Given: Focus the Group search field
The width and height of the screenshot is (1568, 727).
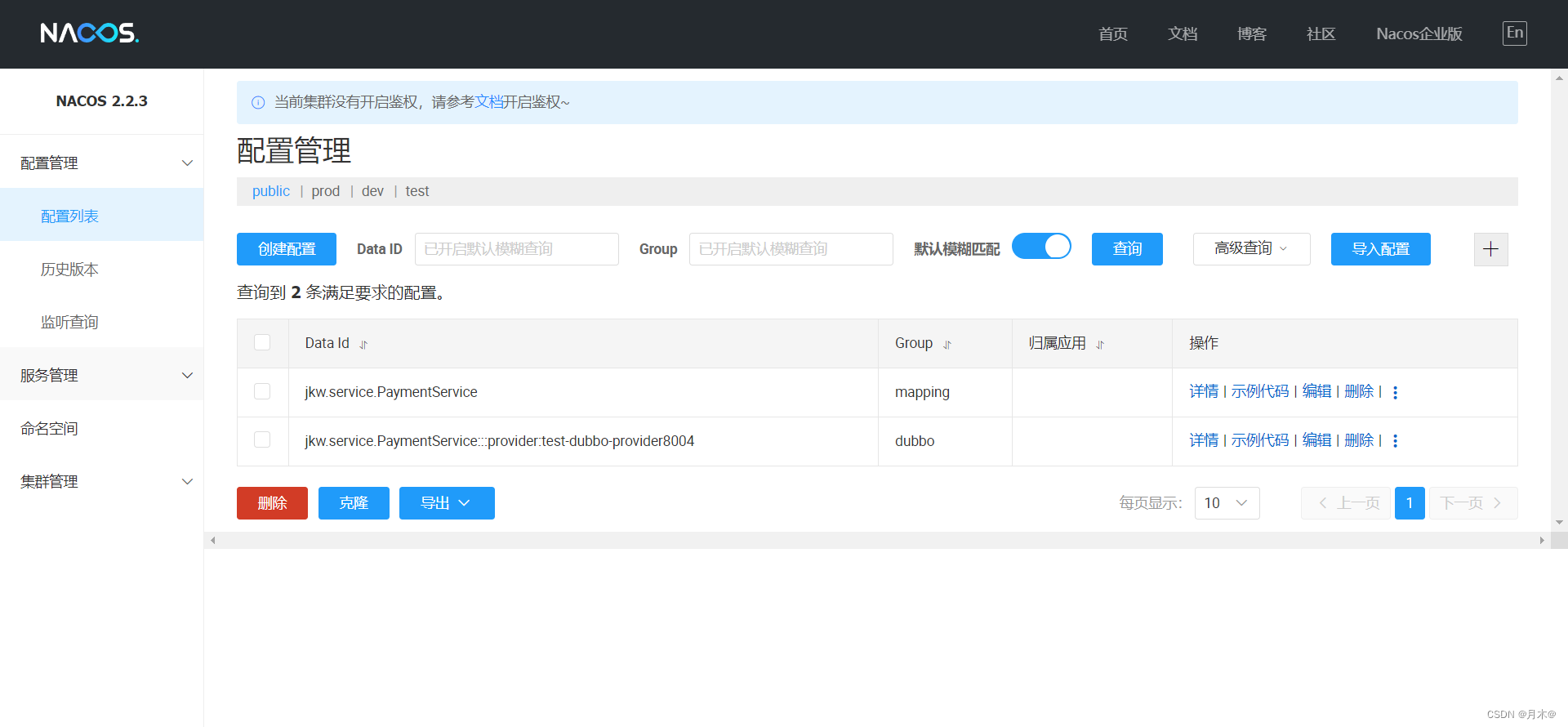Looking at the screenshot, I should coord(791,249).
